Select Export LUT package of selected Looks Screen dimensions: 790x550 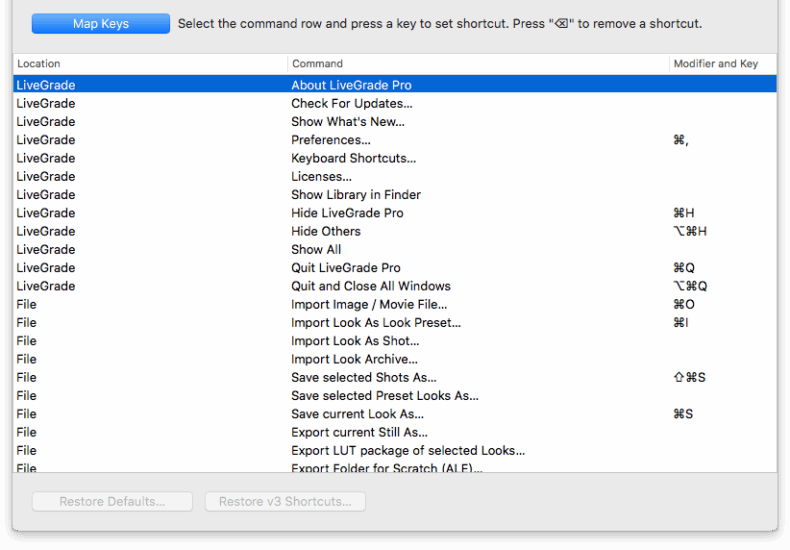click(x=407, y=450)
